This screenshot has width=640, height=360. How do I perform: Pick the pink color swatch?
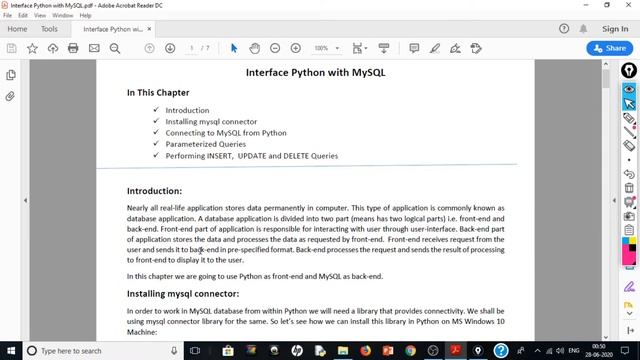629,256
